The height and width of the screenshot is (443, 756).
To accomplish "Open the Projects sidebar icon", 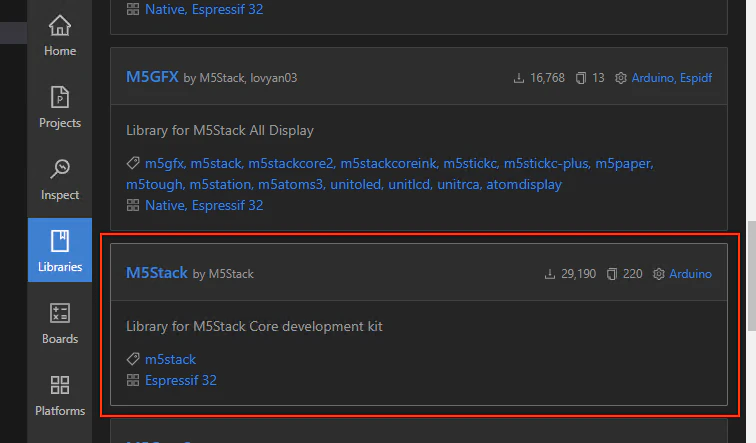I will [x=60, y=97].
